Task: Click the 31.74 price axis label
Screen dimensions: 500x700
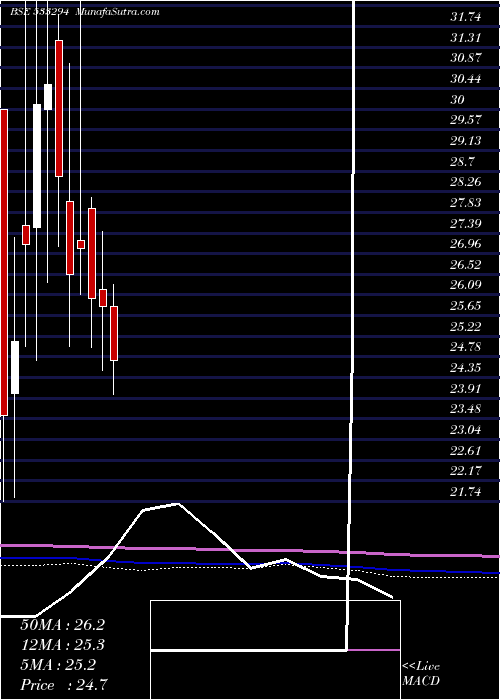Action: tap(466, 17)
